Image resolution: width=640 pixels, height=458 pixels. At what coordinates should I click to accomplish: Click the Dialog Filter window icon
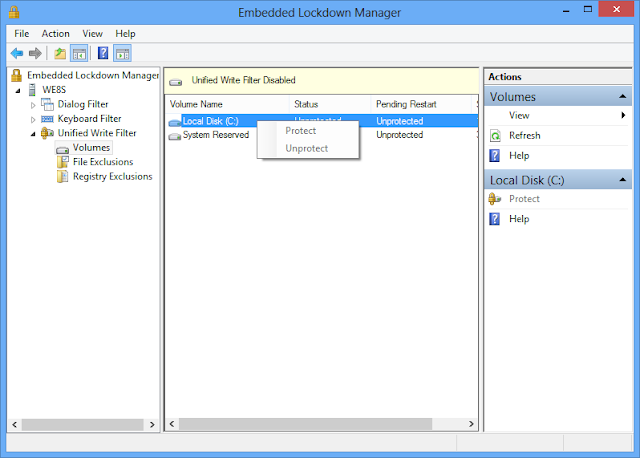tap(47, 104)
